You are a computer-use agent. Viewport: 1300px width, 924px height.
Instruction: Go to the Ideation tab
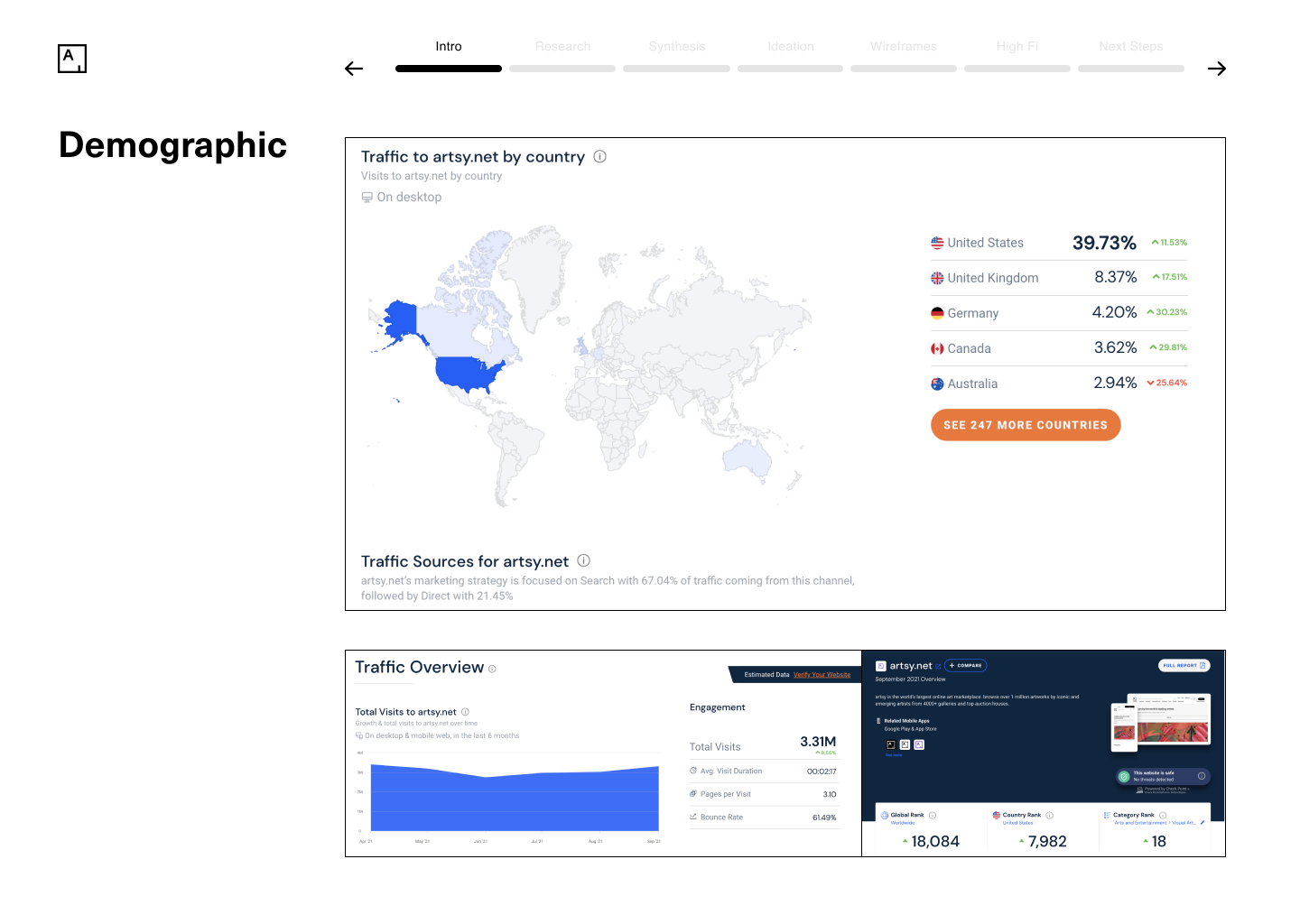tap(791, 46)
